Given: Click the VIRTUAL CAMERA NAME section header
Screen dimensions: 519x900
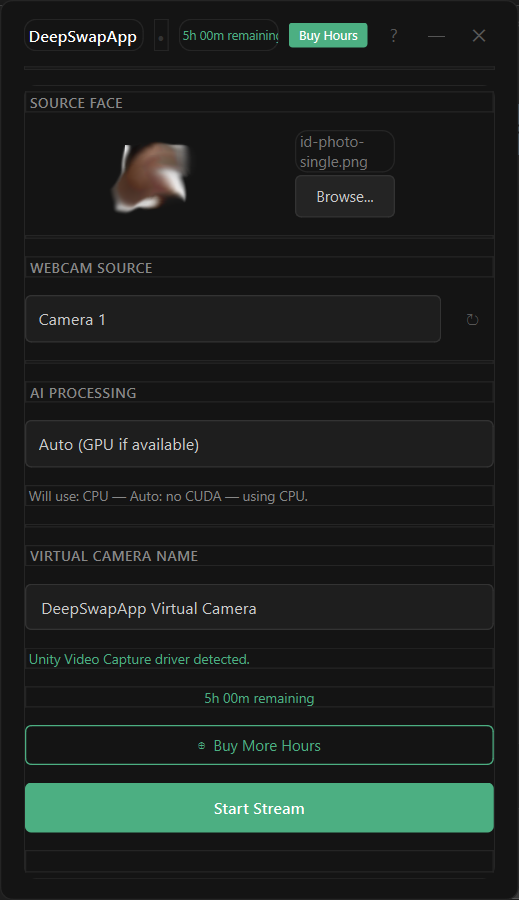Looking at the screenshot, I should point(114,556).
